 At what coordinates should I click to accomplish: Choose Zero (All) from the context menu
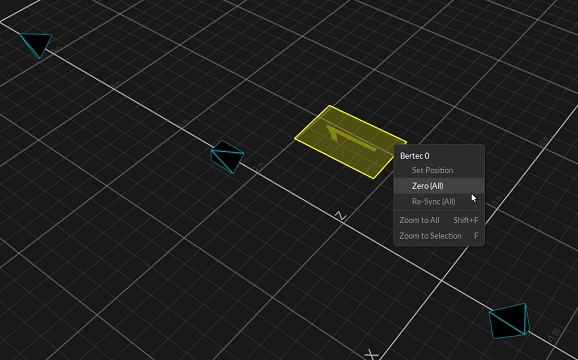coord(439,186)
